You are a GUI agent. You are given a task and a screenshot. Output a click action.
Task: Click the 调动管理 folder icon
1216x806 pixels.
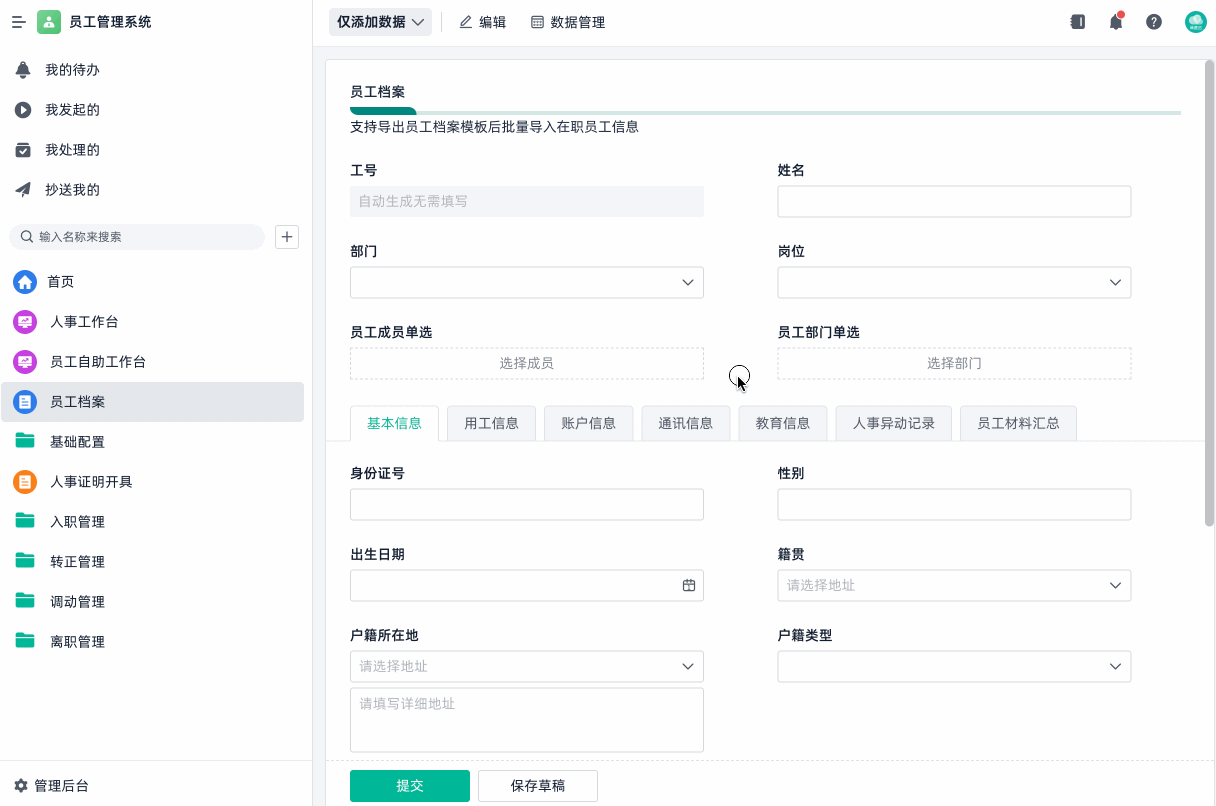click(x=25, y=601)
